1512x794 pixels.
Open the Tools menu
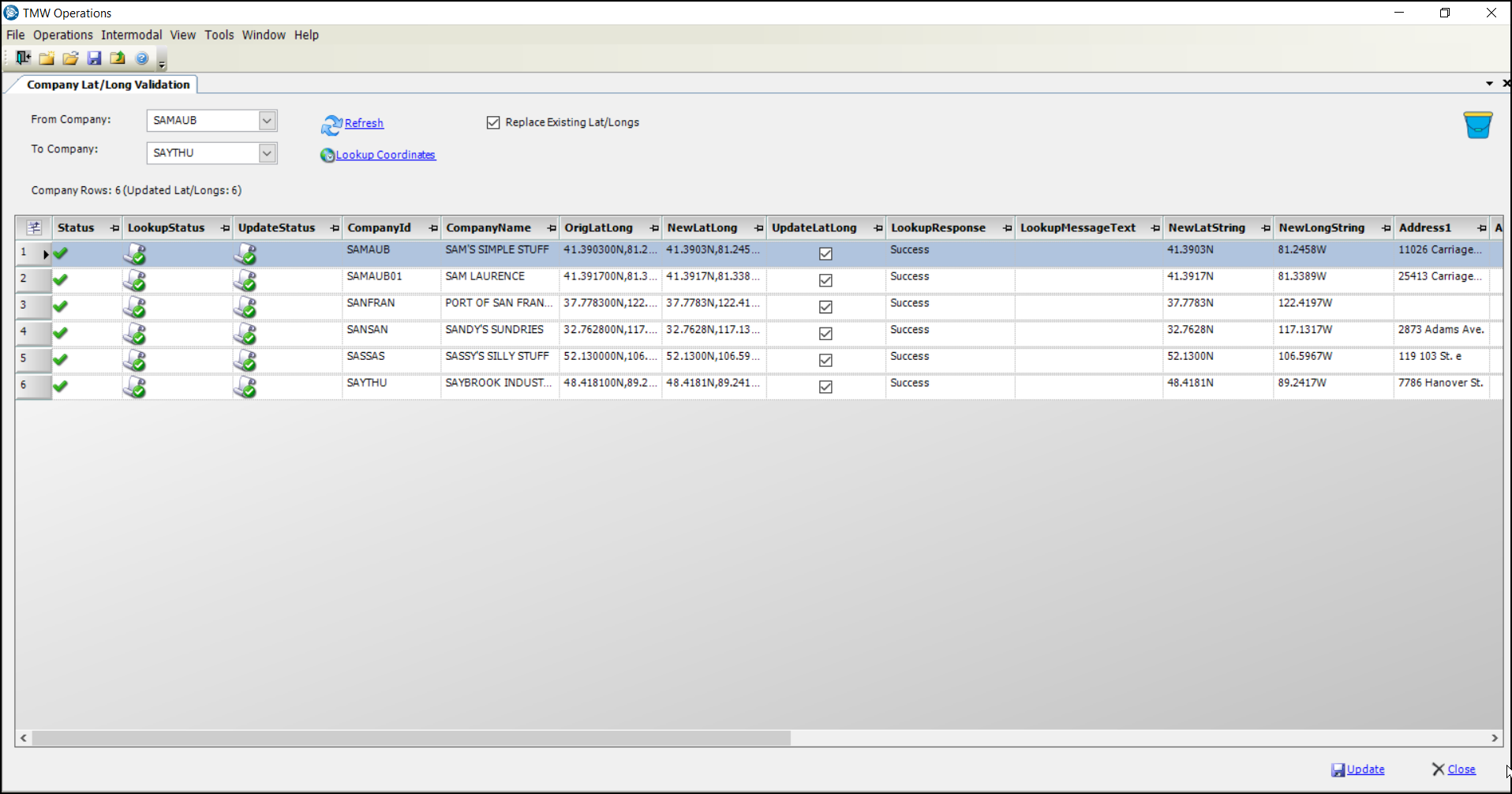(219, 35)
